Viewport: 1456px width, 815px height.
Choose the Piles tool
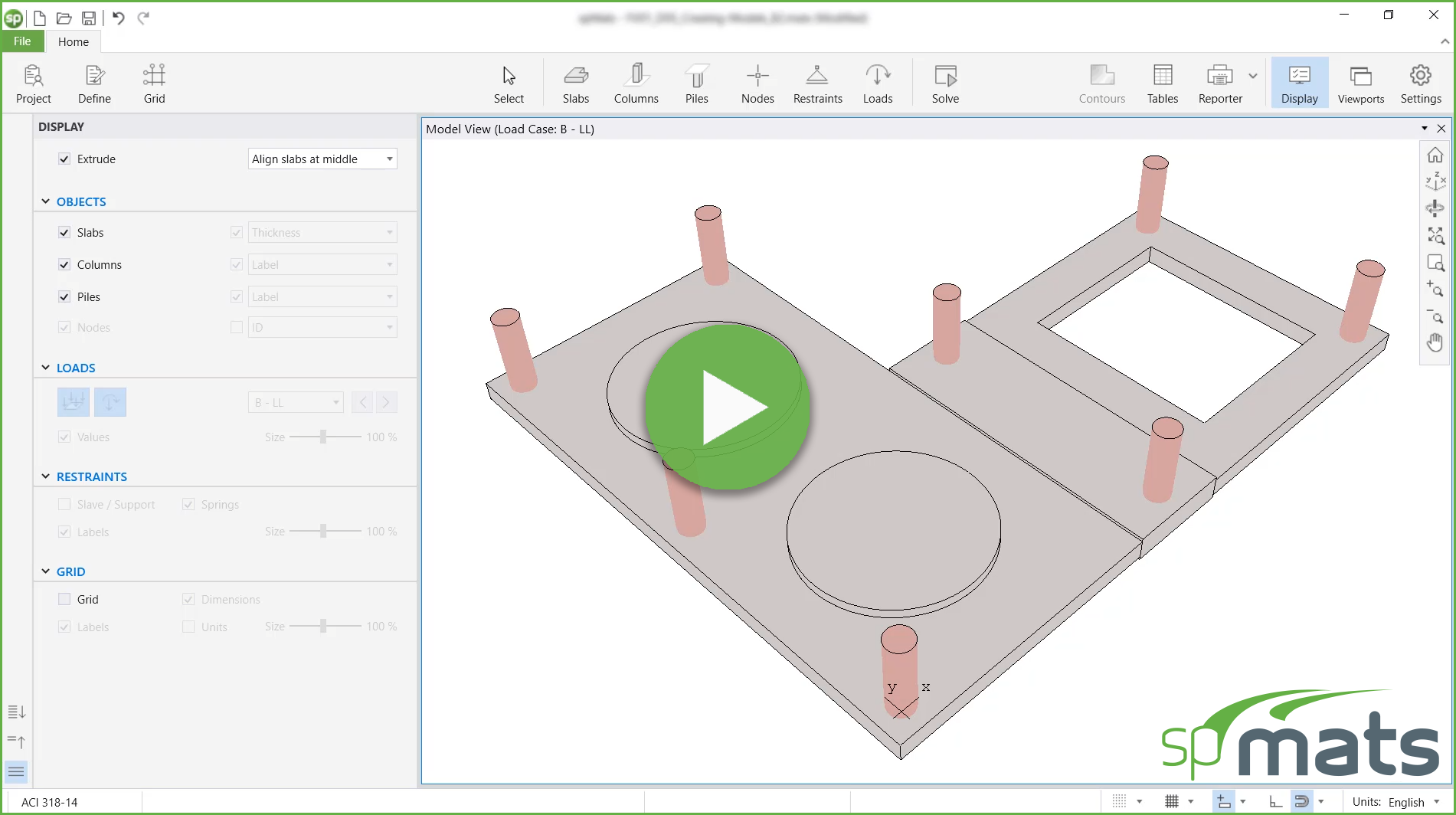click(696, 83)
